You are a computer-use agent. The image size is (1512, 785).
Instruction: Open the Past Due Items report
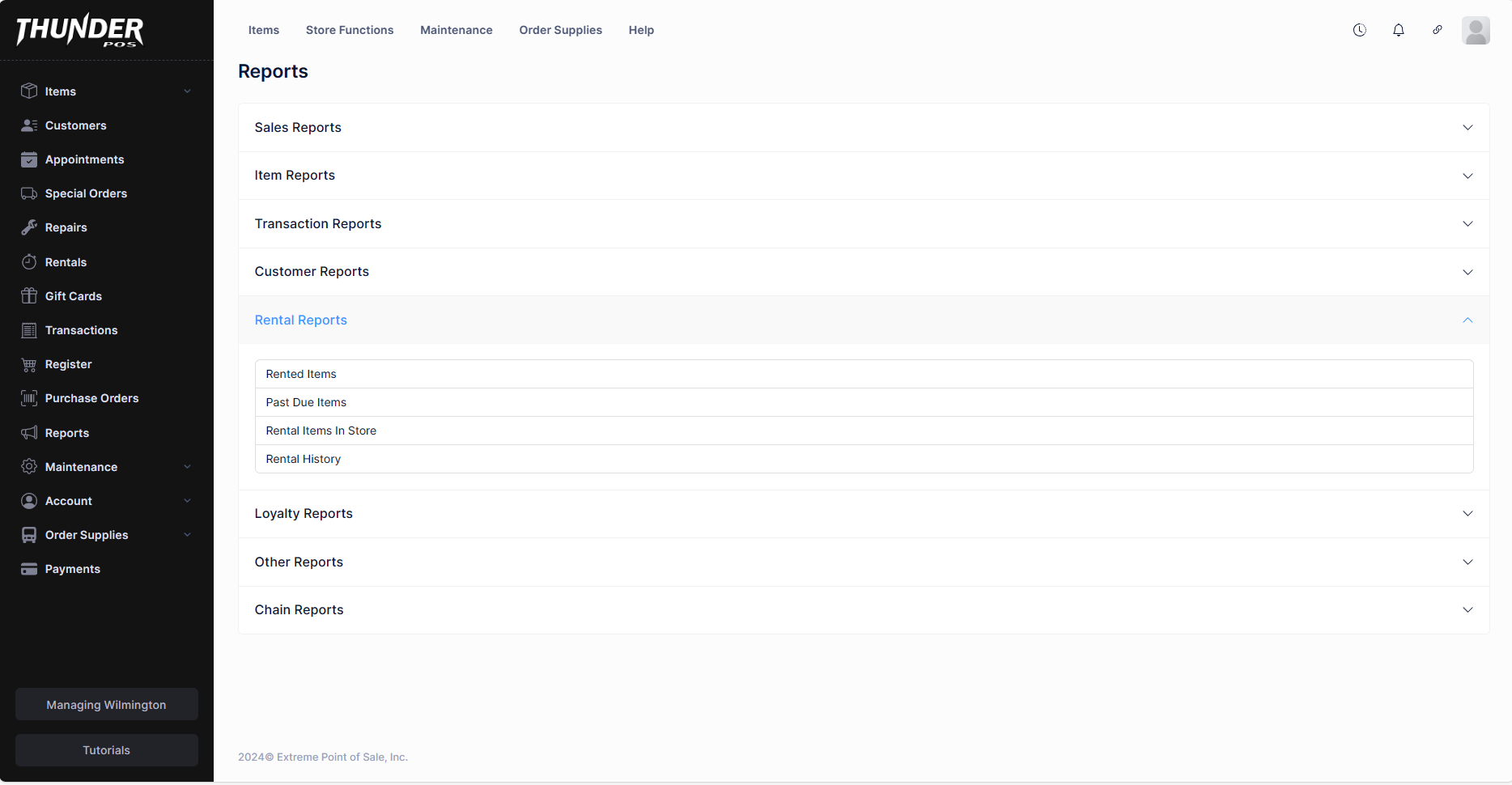(x=306, y=402)
